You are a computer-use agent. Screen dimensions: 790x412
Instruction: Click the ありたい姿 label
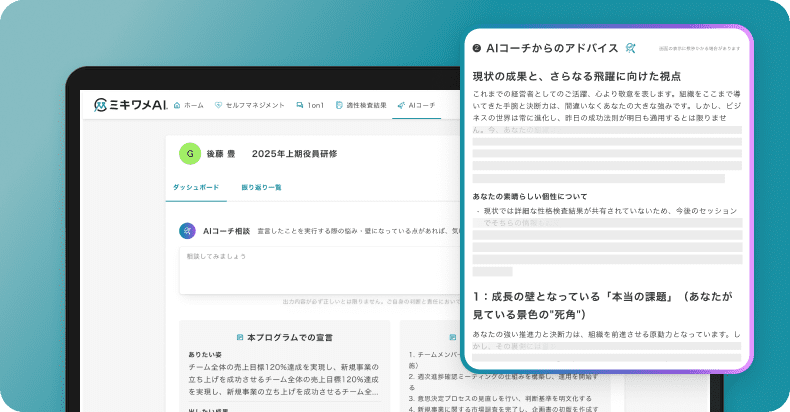[205, 355]
